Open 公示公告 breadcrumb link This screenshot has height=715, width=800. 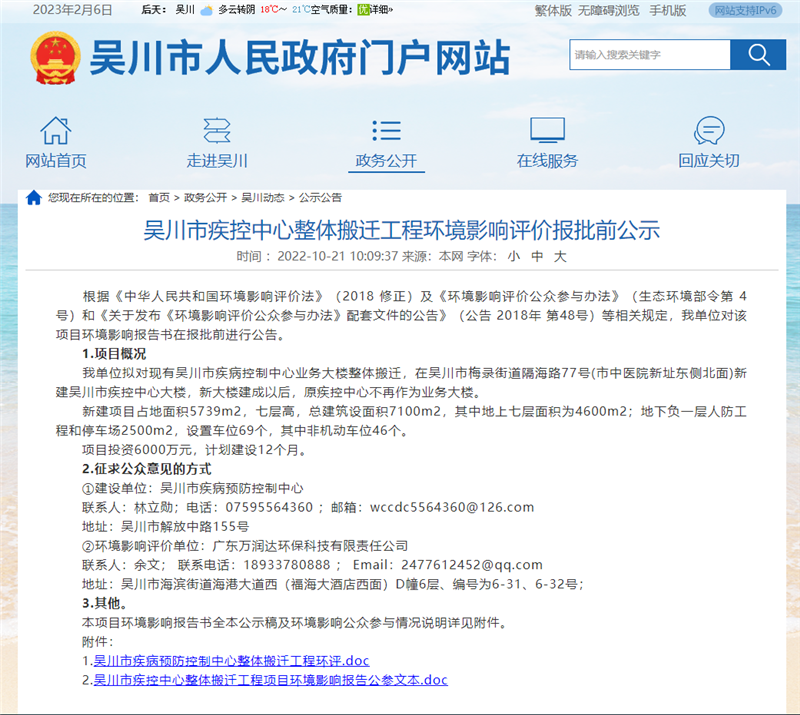[x=320, y=198]
